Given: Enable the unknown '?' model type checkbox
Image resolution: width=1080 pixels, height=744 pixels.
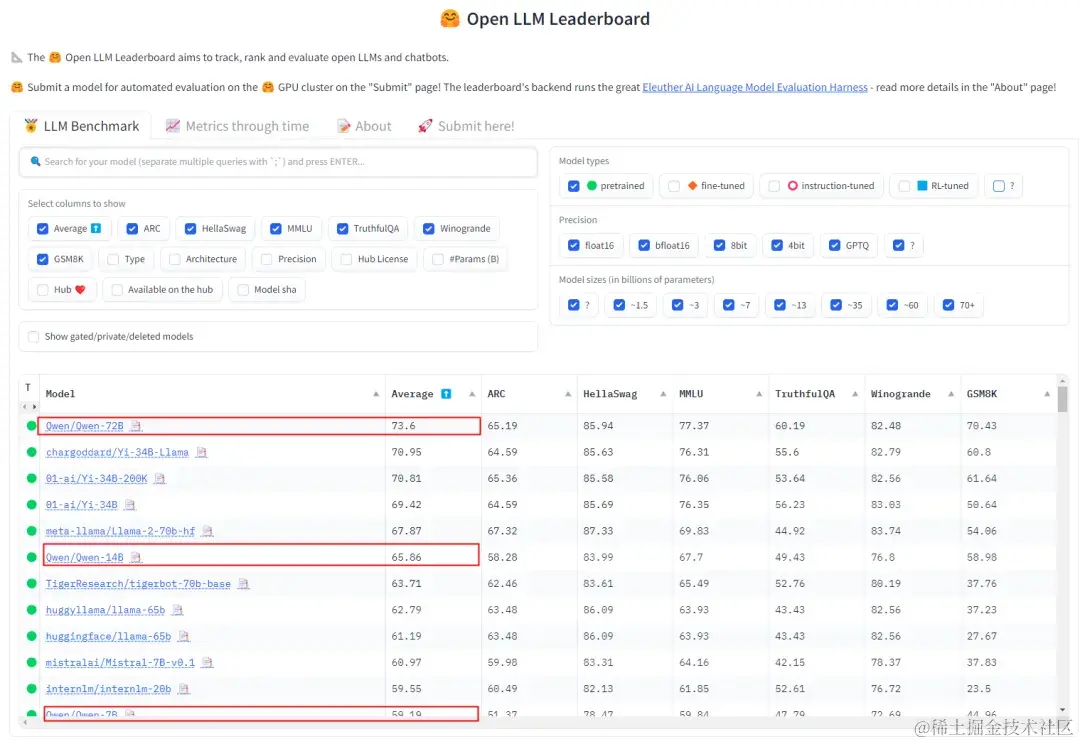Looking at the screenshot, I should (999, 186).
